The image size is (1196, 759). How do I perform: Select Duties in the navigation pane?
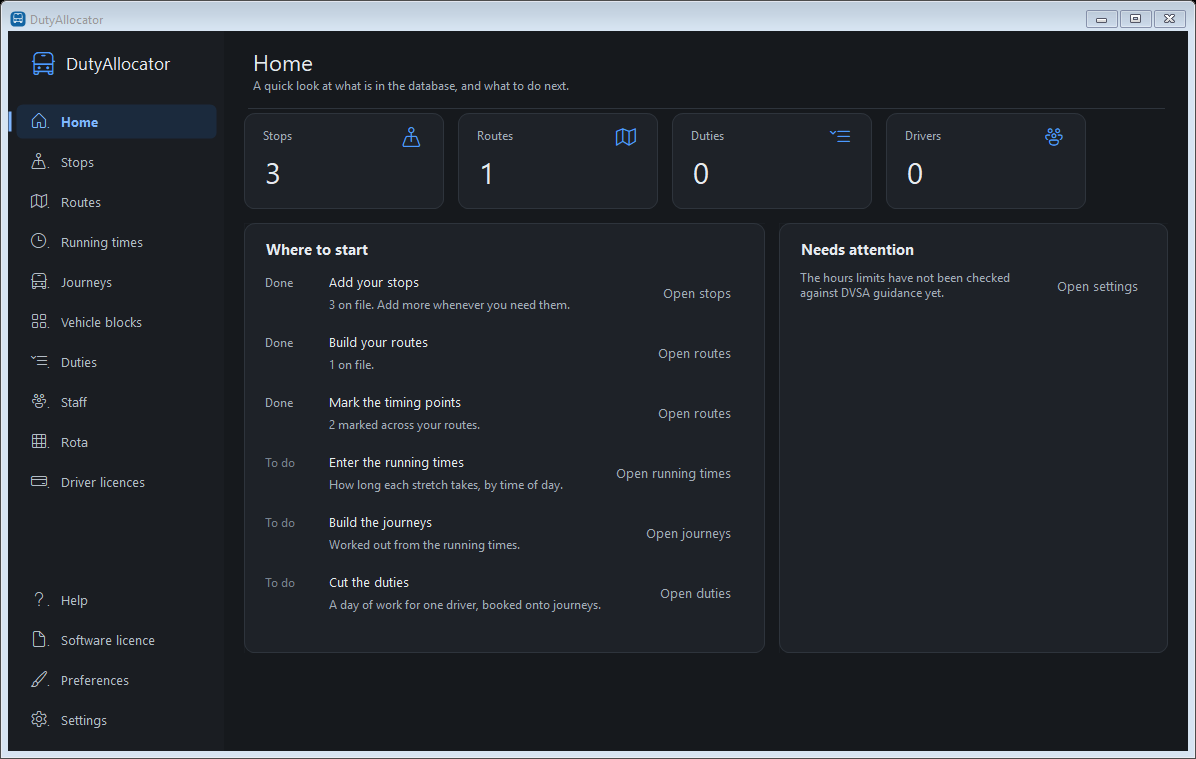[117, 362]
